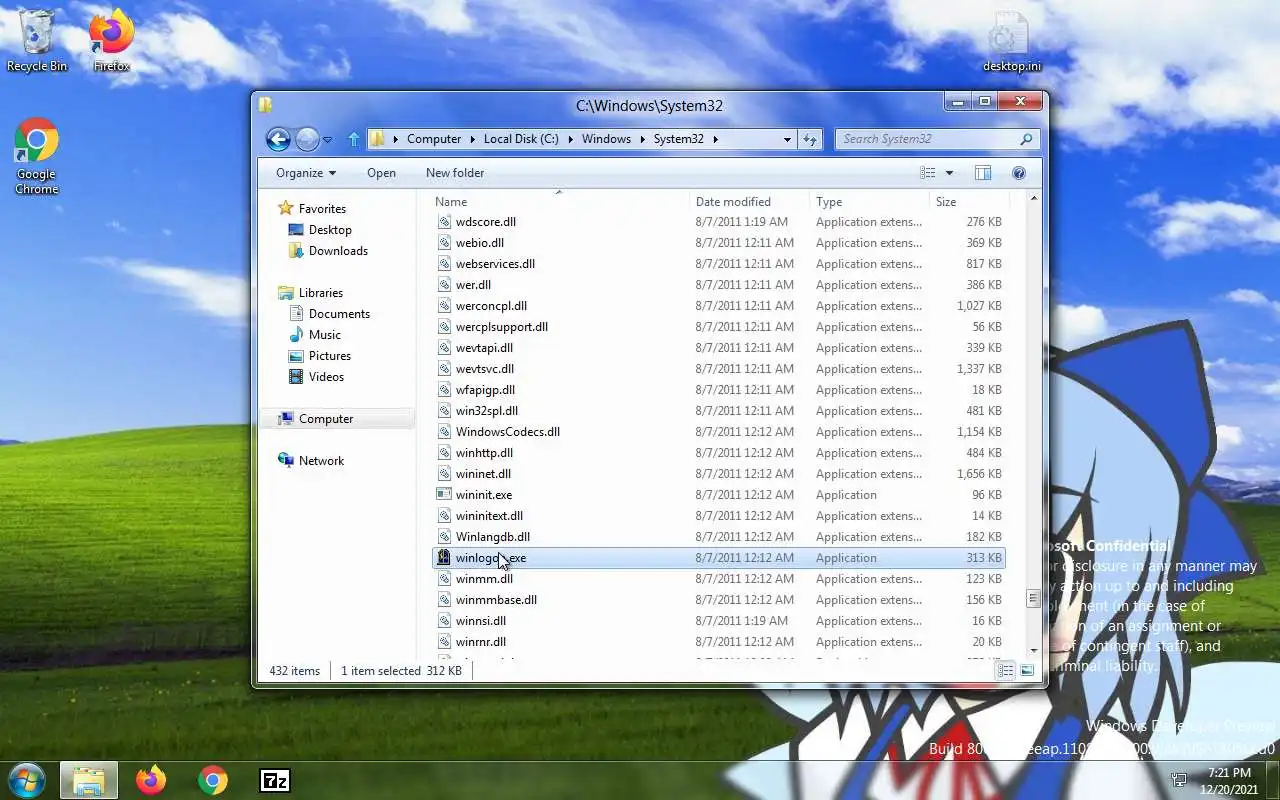The image size is (1280, 800).
Task: Open Downloads in the navigation pane
Action: click(x=338, y=250)
